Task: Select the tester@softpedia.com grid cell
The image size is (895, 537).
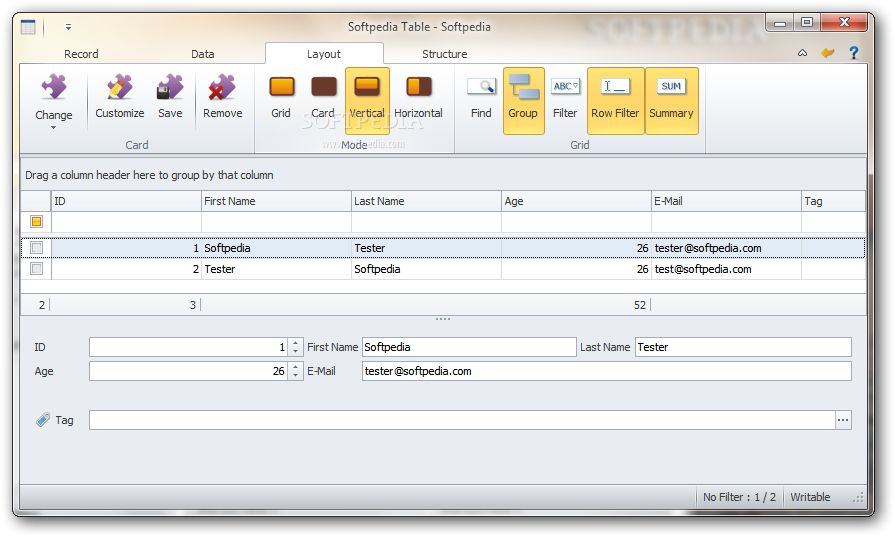Action: coord(727,248)
